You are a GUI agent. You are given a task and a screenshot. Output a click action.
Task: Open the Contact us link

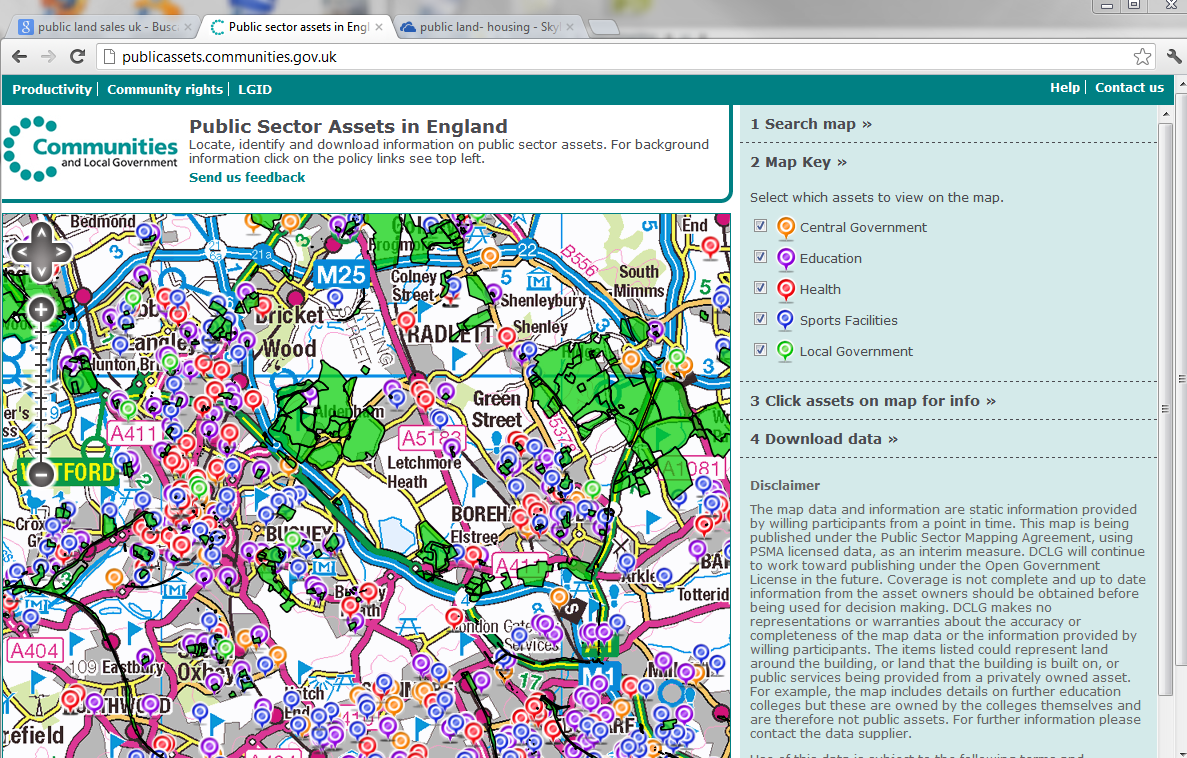click(x=1129, y=88)
